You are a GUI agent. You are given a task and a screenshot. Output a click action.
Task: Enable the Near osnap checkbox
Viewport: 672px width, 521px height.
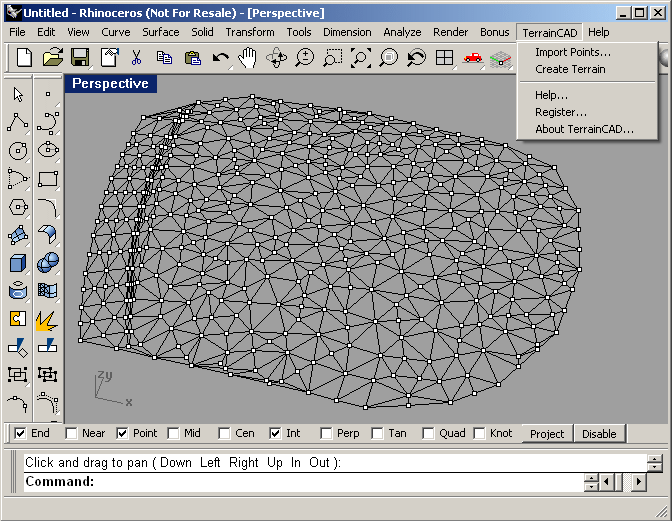click(71, 433)
